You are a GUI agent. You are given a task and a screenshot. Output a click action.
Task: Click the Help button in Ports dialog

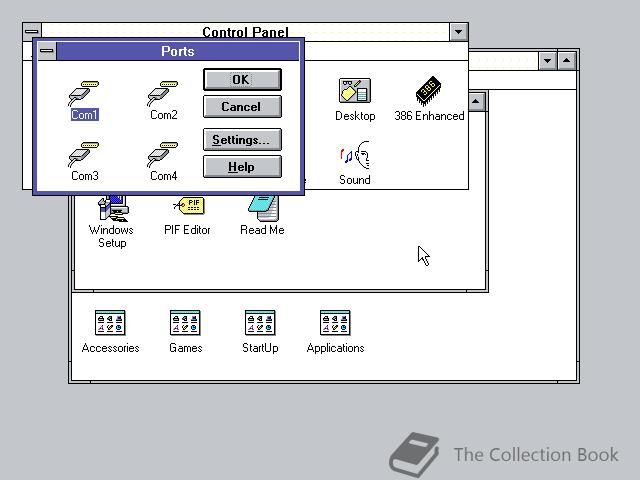pyautogui.click(x=242, y=167)
